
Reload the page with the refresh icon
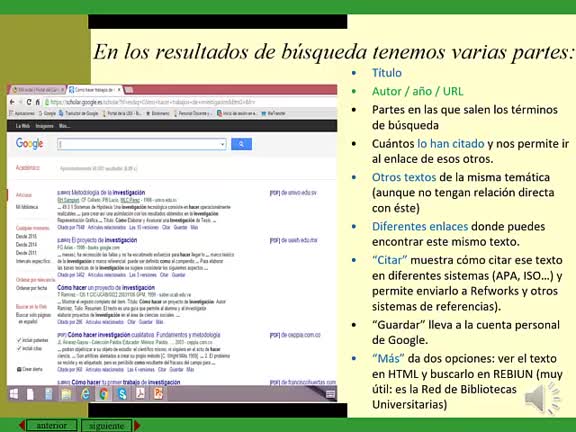click(29, 102)
